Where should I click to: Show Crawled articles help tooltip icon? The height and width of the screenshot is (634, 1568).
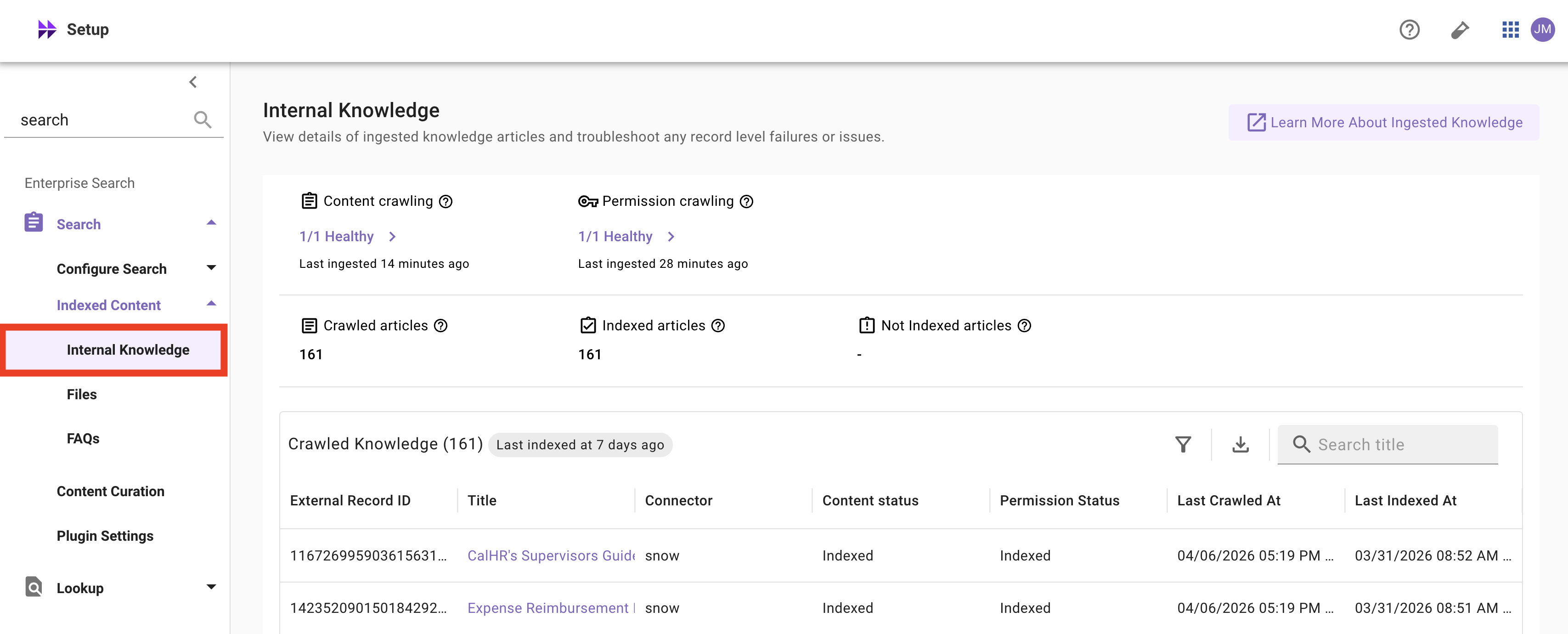441,326
